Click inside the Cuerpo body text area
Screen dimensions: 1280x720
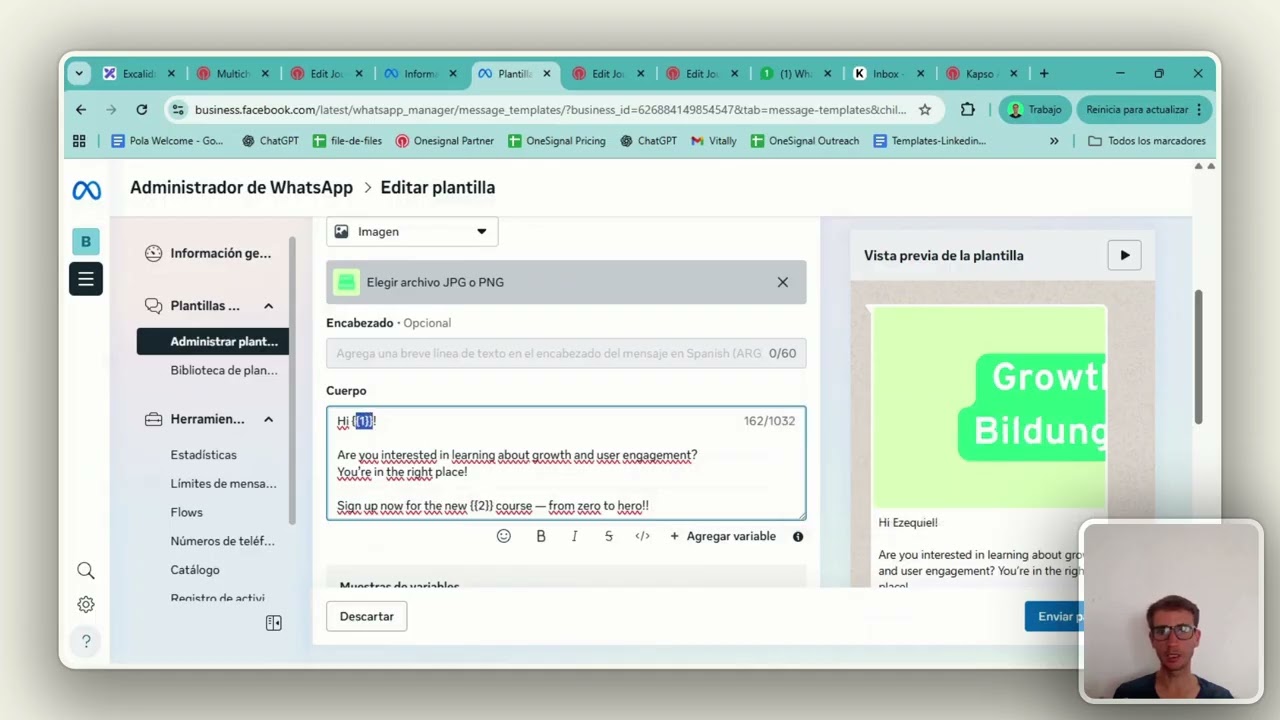point(566,463)
